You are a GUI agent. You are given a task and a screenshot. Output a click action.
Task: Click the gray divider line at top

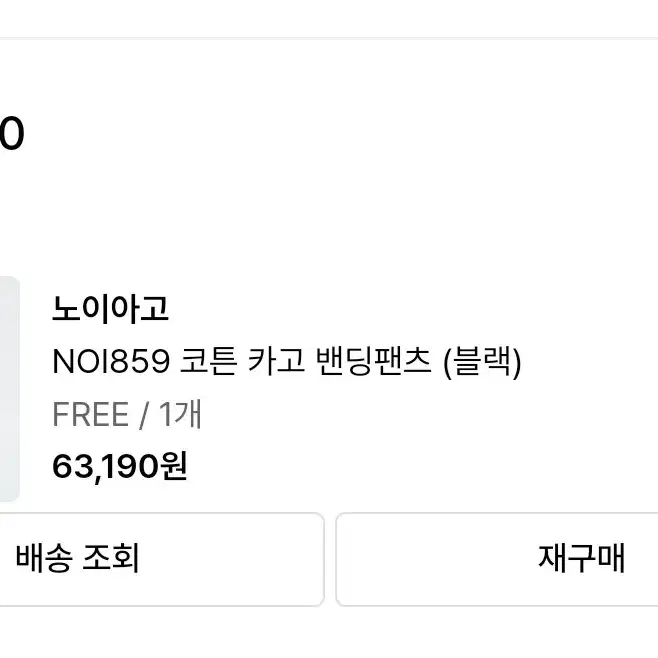329,39
